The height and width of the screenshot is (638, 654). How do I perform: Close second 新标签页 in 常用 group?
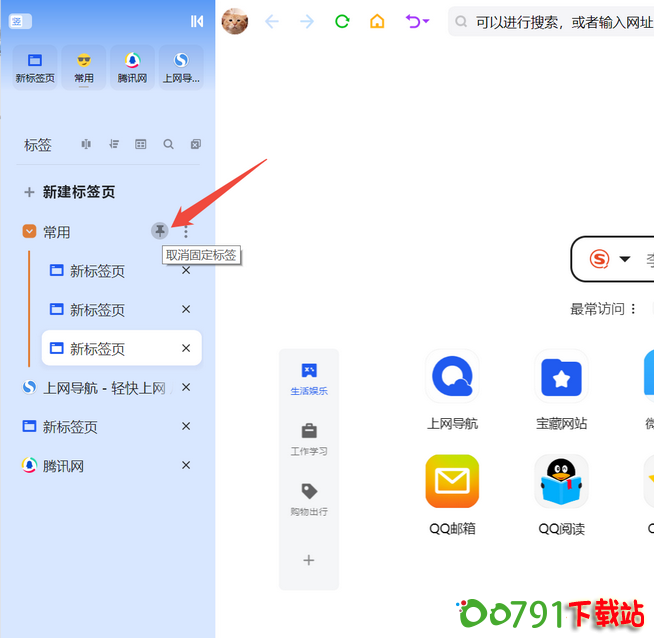[186, 309]
